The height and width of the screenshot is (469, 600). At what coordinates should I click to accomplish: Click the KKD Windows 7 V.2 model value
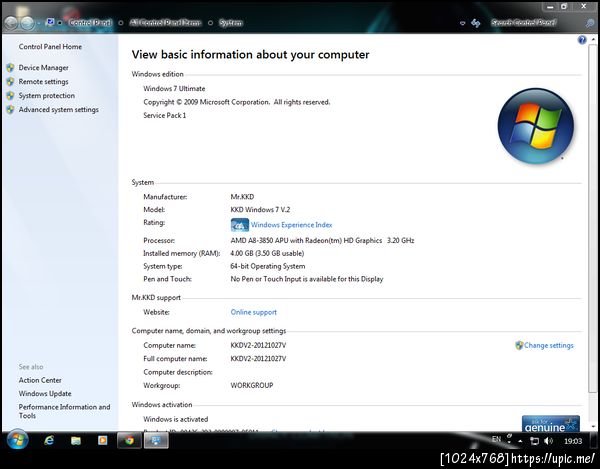260,210
